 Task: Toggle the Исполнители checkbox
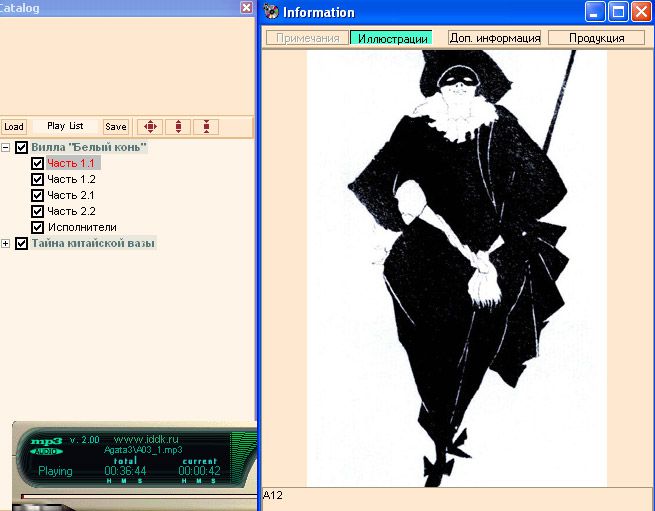click(x=38, y=227)
